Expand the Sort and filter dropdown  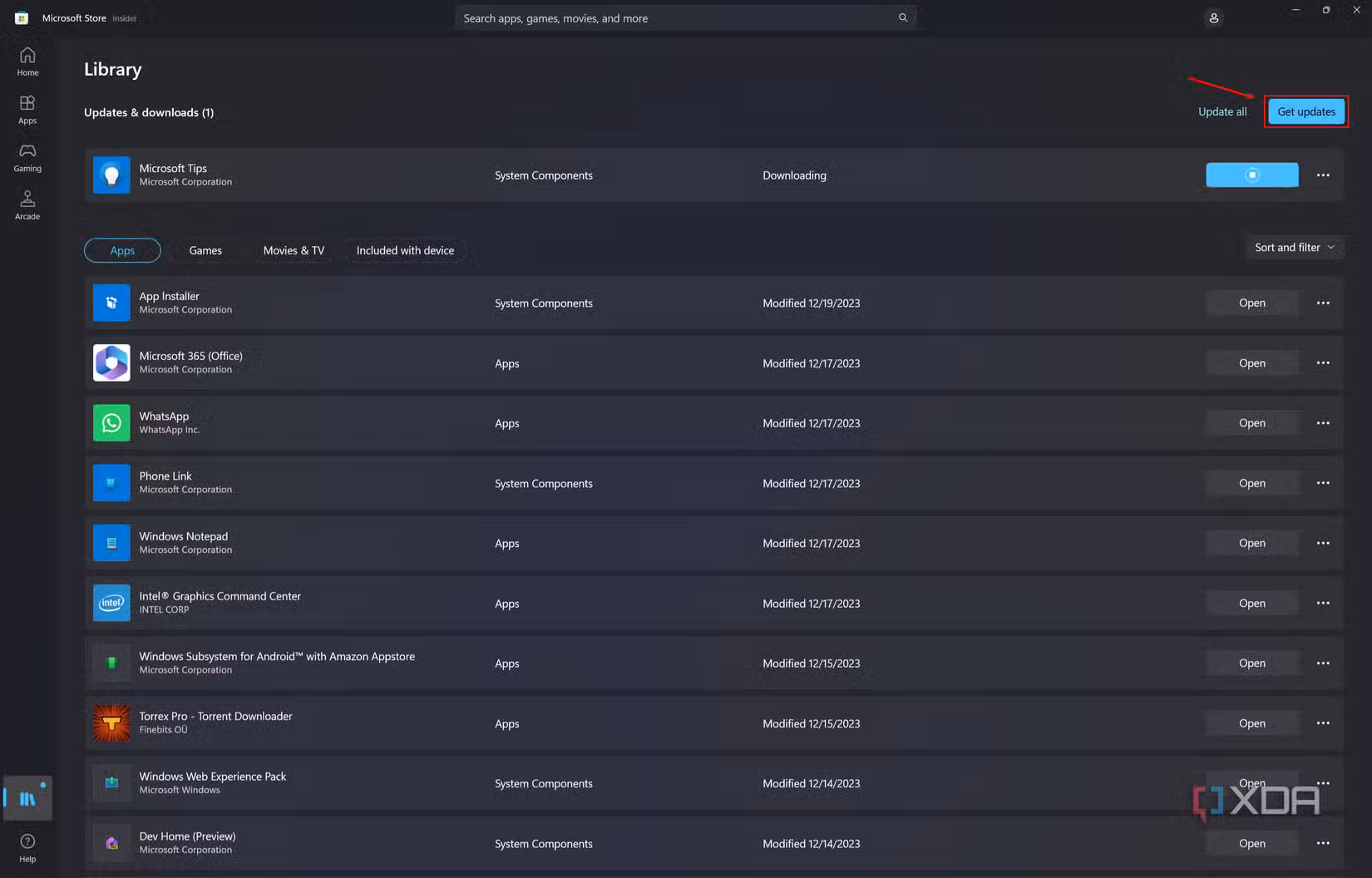pyautogui.click(x=1294, y=248)
